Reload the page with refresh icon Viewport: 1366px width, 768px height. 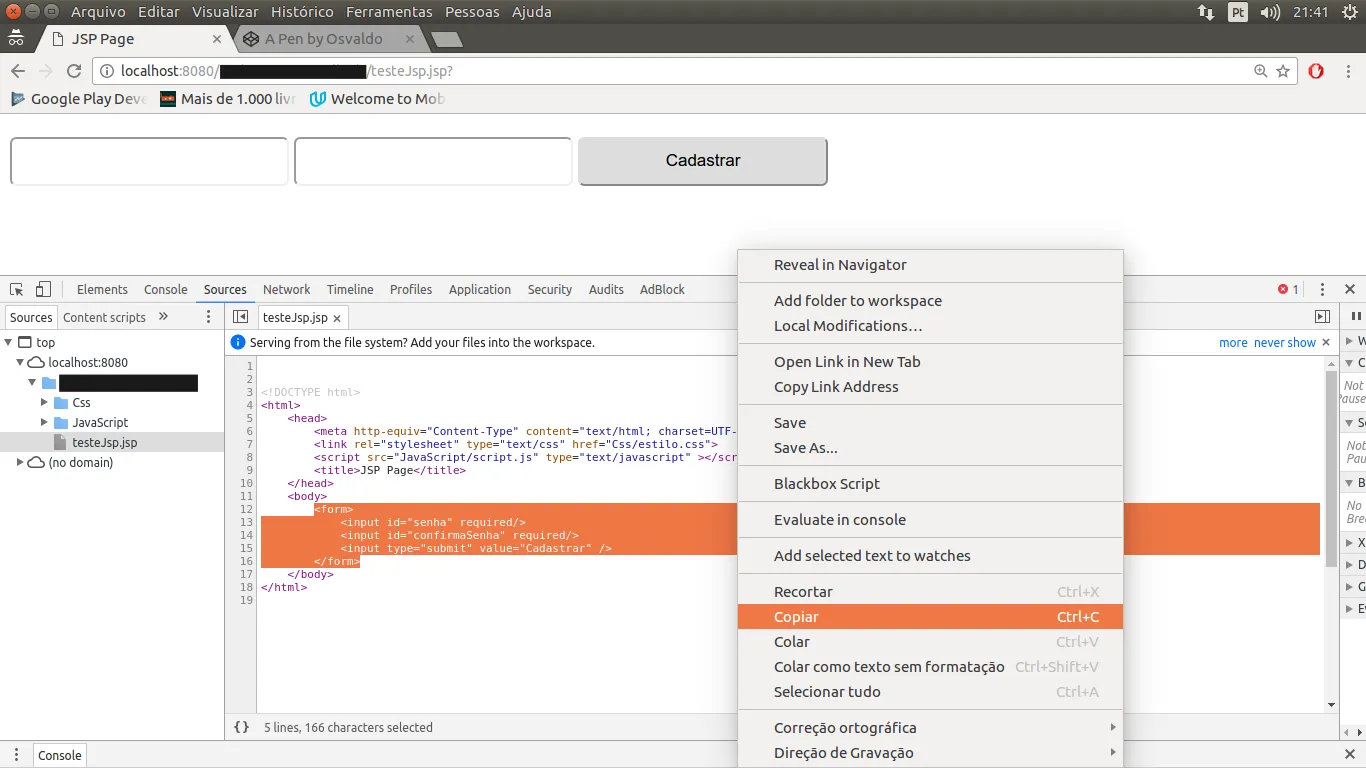click(73, 71)
